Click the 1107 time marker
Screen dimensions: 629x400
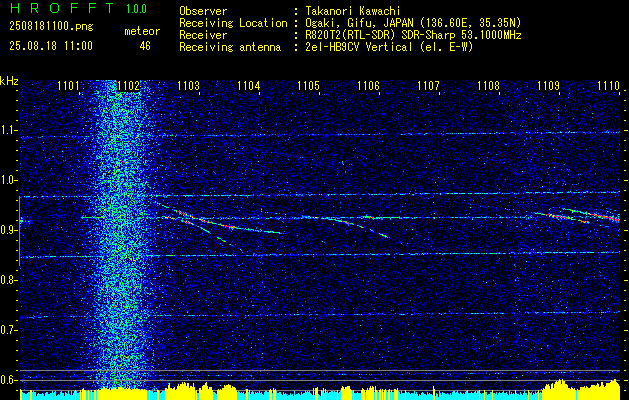(428, 85)
